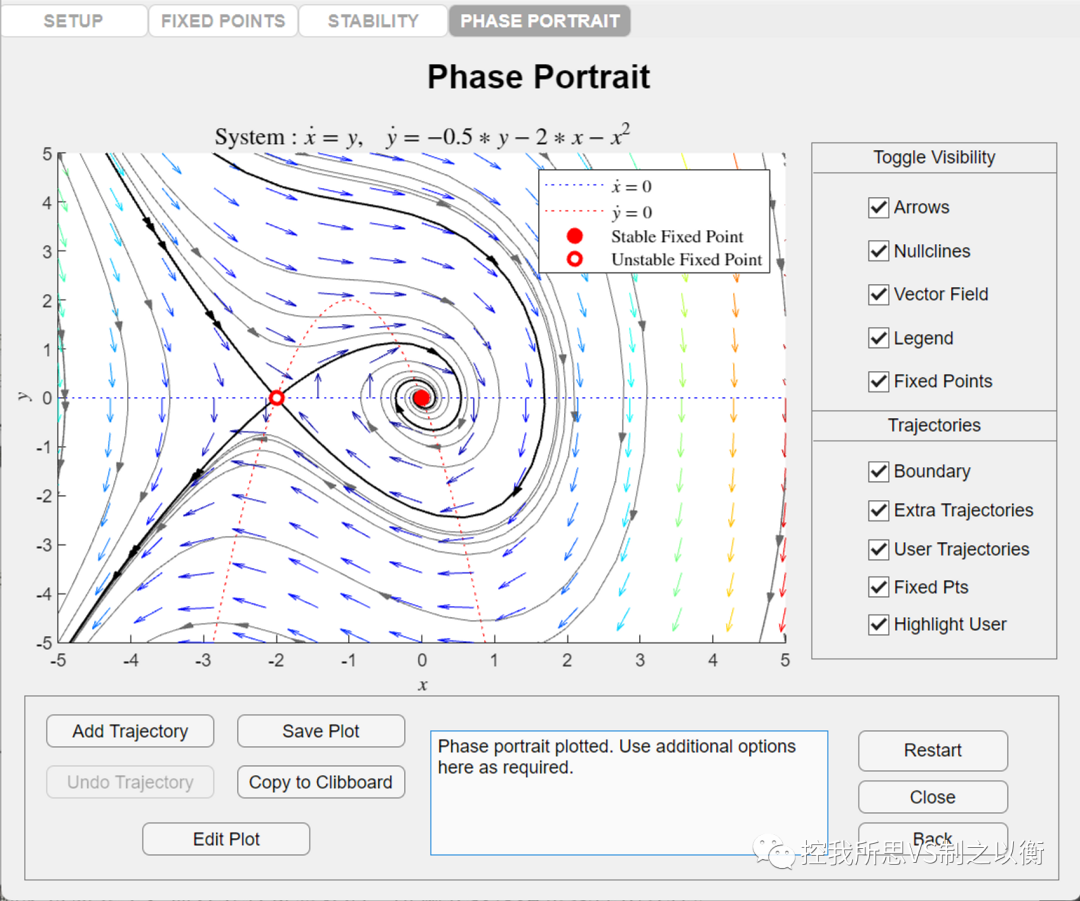The height and width of the screenshot is (901, 1080).
Task: Click the stable fixed point at origin
Action: [x=422, y=397]
